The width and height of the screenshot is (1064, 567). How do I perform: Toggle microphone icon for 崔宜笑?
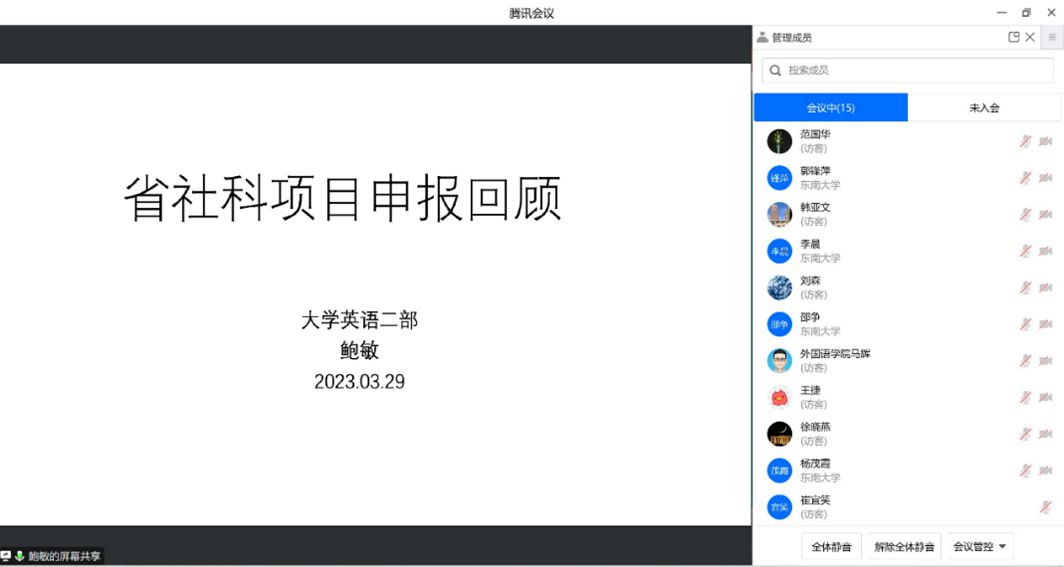tap(1046, 507)
